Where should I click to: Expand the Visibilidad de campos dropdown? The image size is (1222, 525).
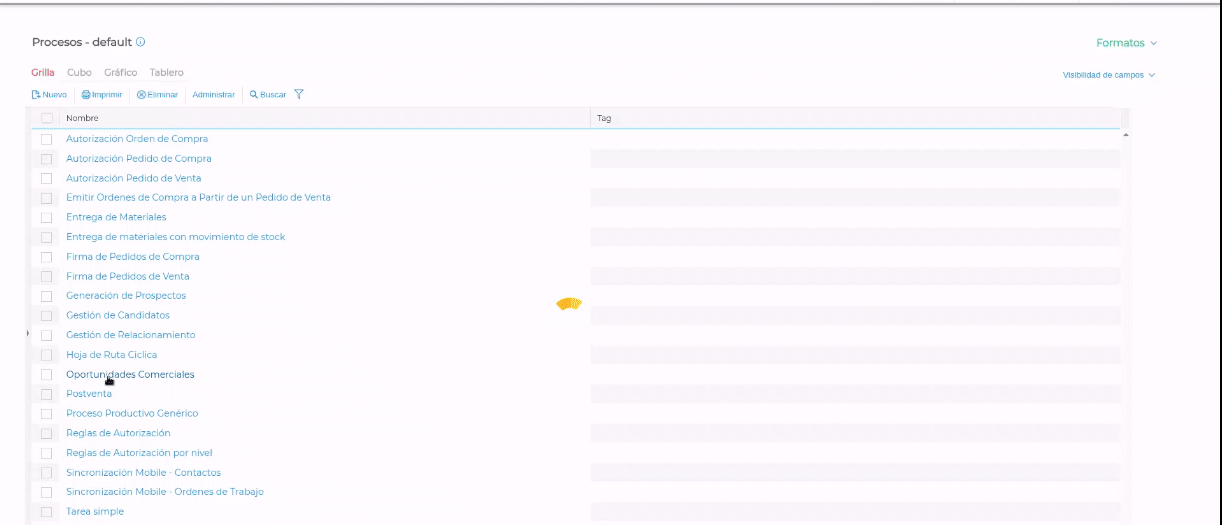1109,75
